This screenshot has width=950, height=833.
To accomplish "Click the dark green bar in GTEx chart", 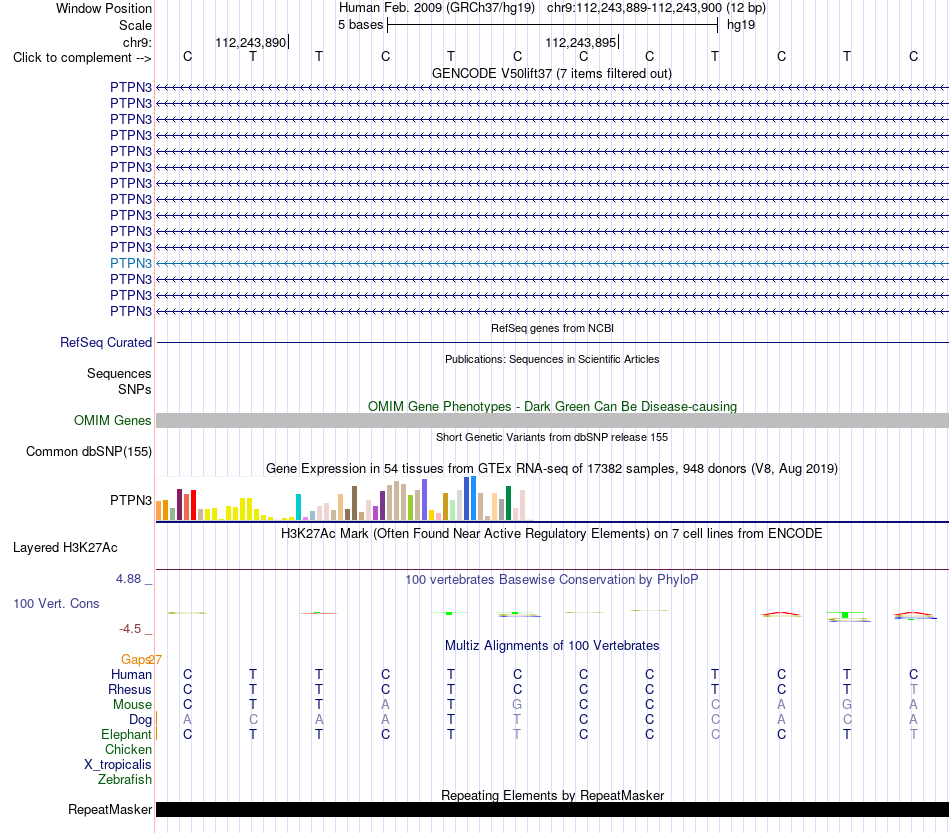I will tap(509, 503).
